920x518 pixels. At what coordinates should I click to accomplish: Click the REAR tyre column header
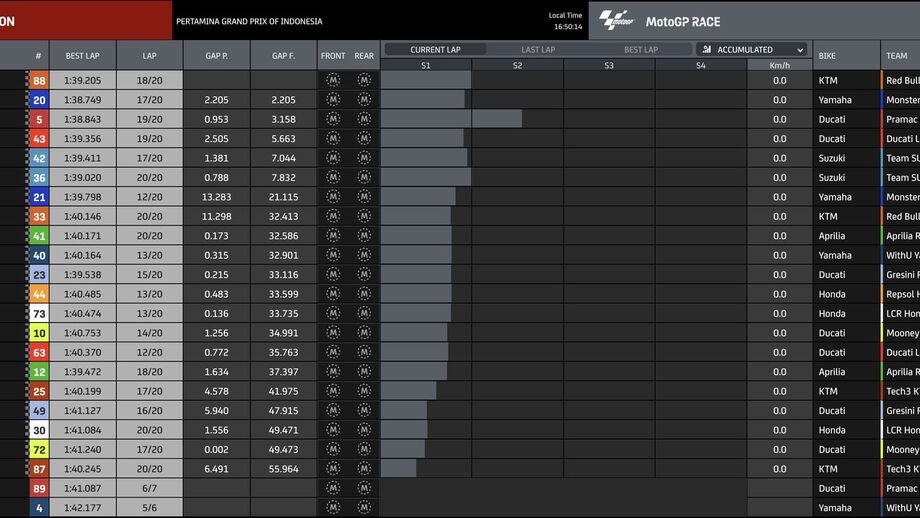pos(364,56)
